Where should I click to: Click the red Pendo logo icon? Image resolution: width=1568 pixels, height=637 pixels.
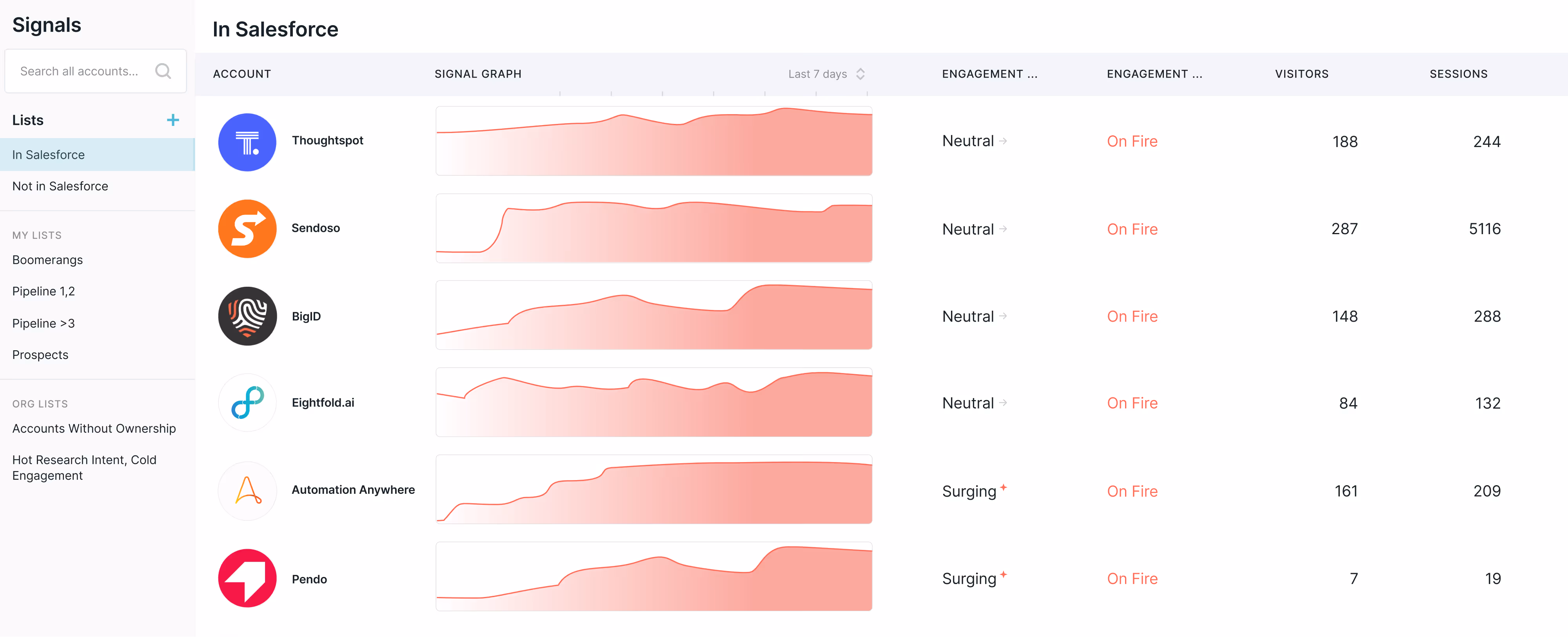pyautogui.click(x=247, y=578)
